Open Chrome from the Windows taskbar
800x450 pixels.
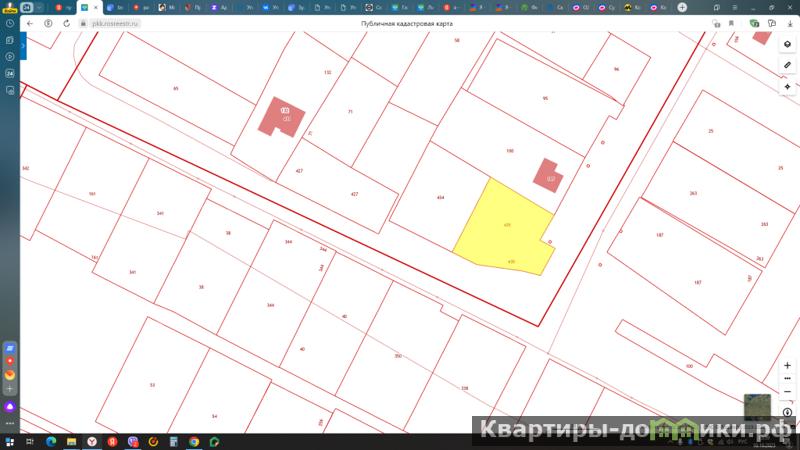tap(194, 441)
